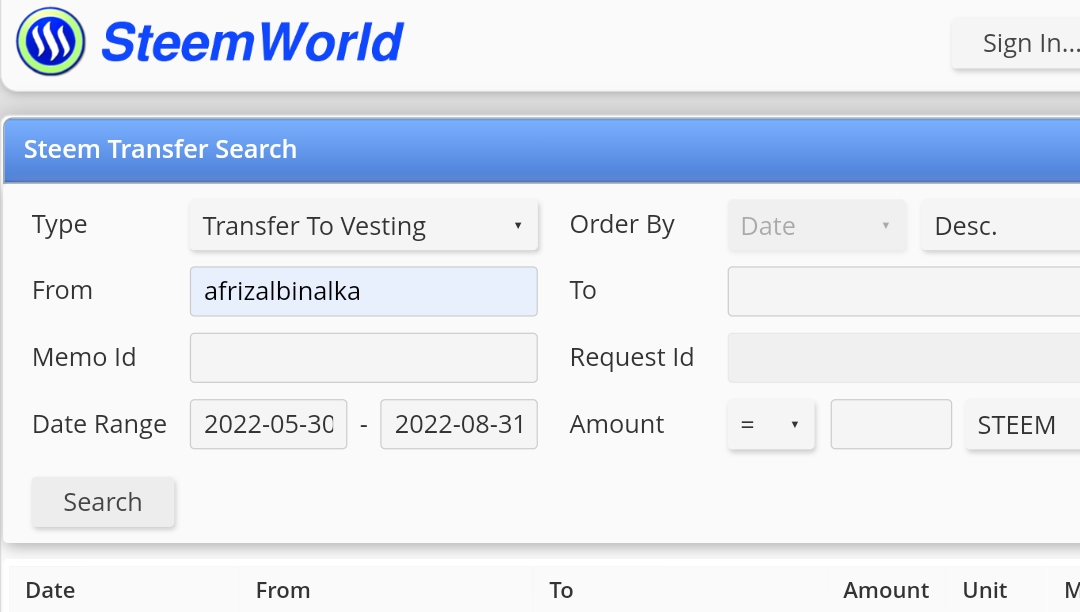Open the STEEM currency unit dropdown
The width and height of the screenshot is (1080, 612).
1023,425
